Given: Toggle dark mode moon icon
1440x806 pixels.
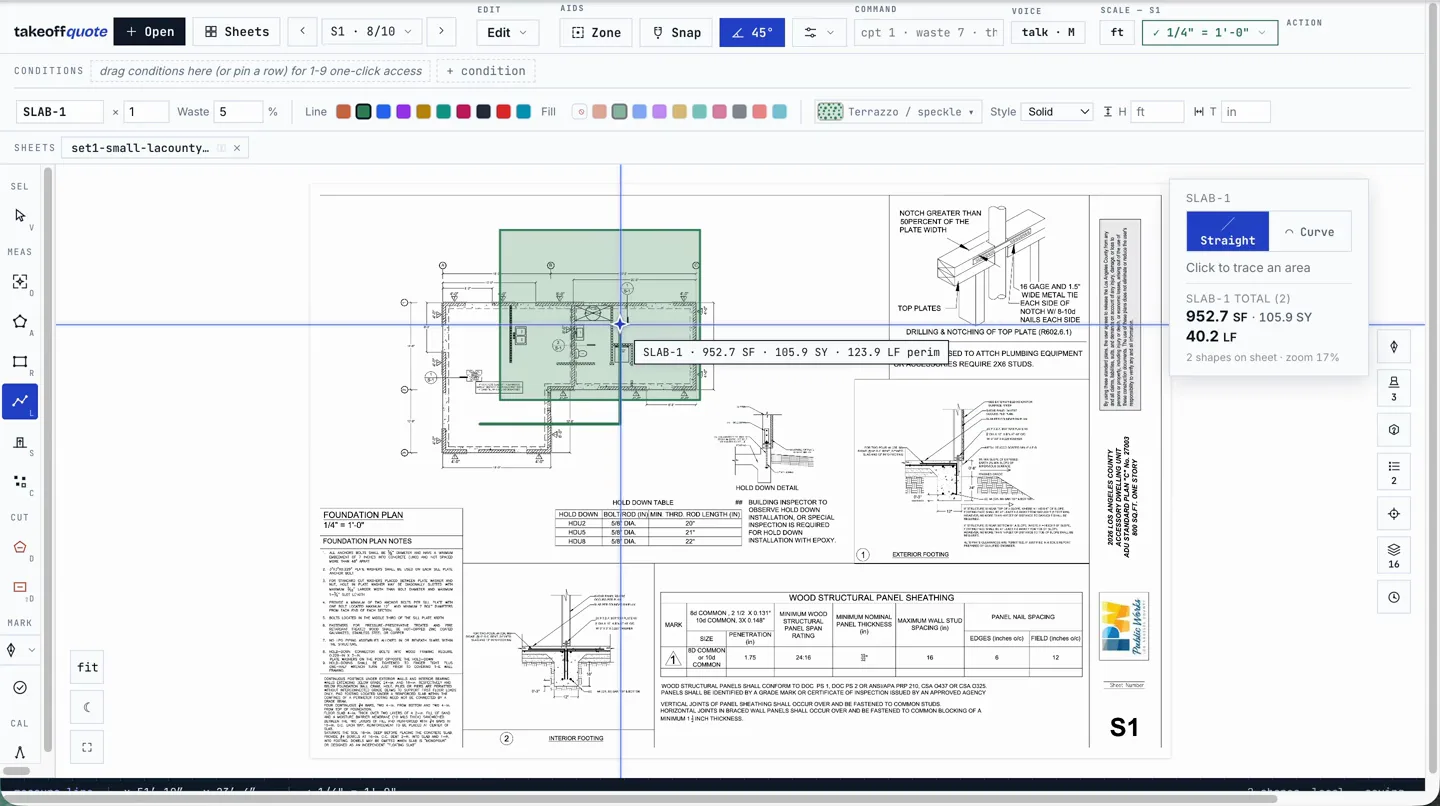Looking at the screenshot, I should point(87,707).
